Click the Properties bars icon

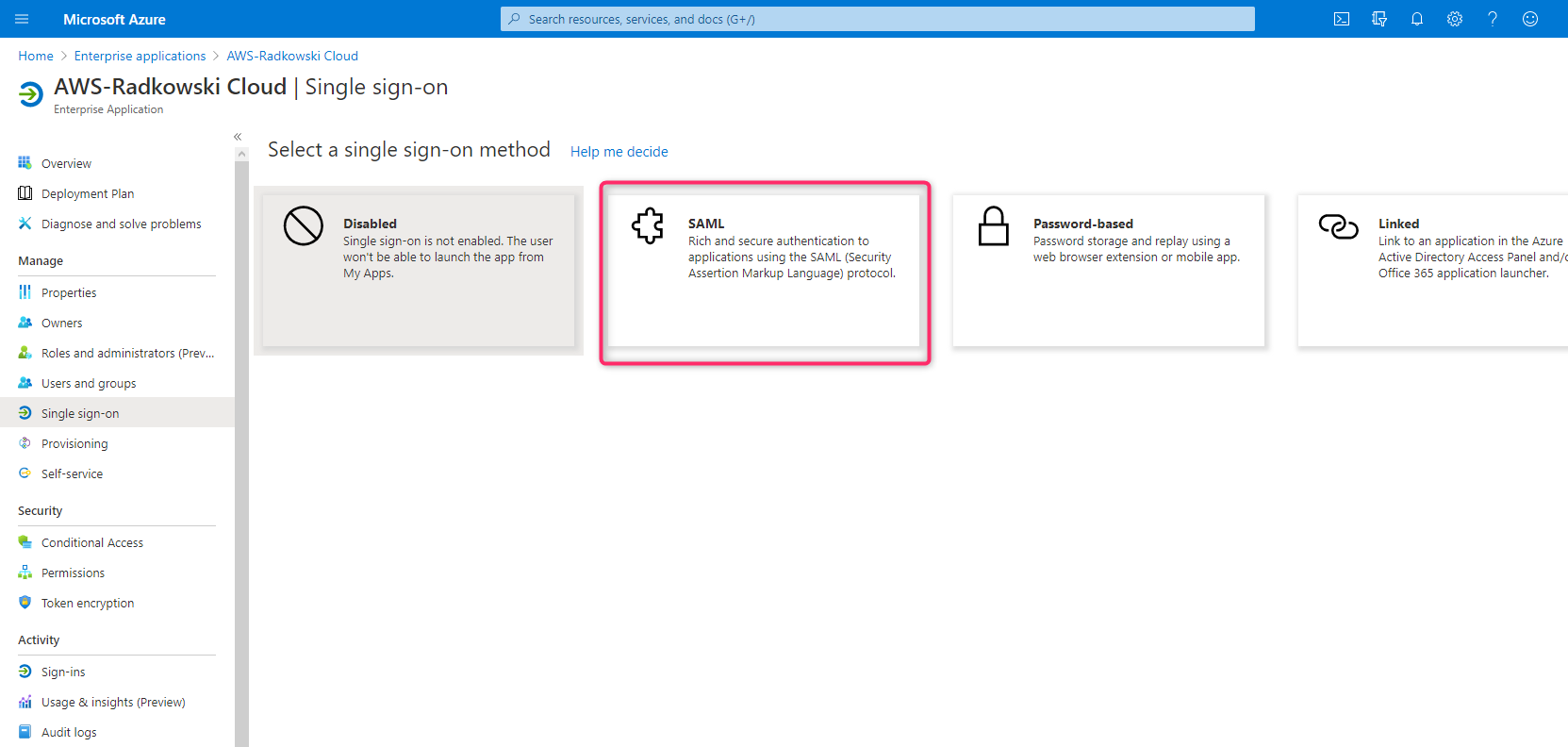coord(25,292)
